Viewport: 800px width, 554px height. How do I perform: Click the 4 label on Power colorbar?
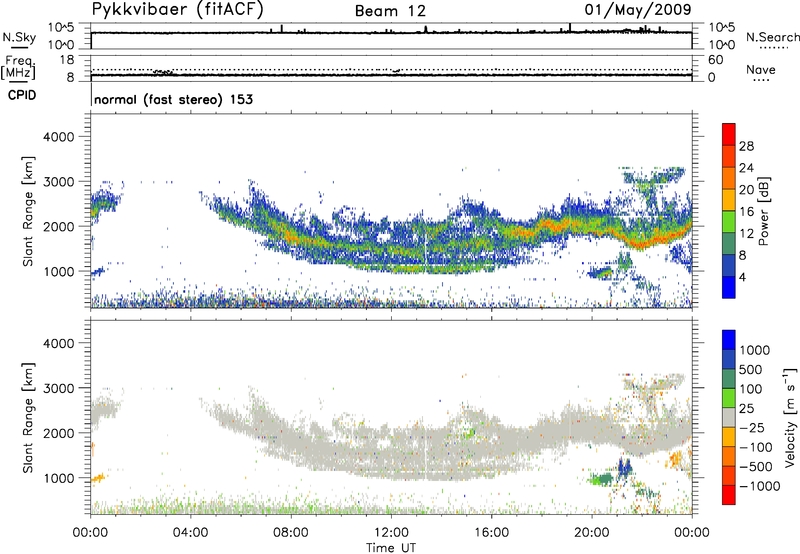click(x=742, y=278)
